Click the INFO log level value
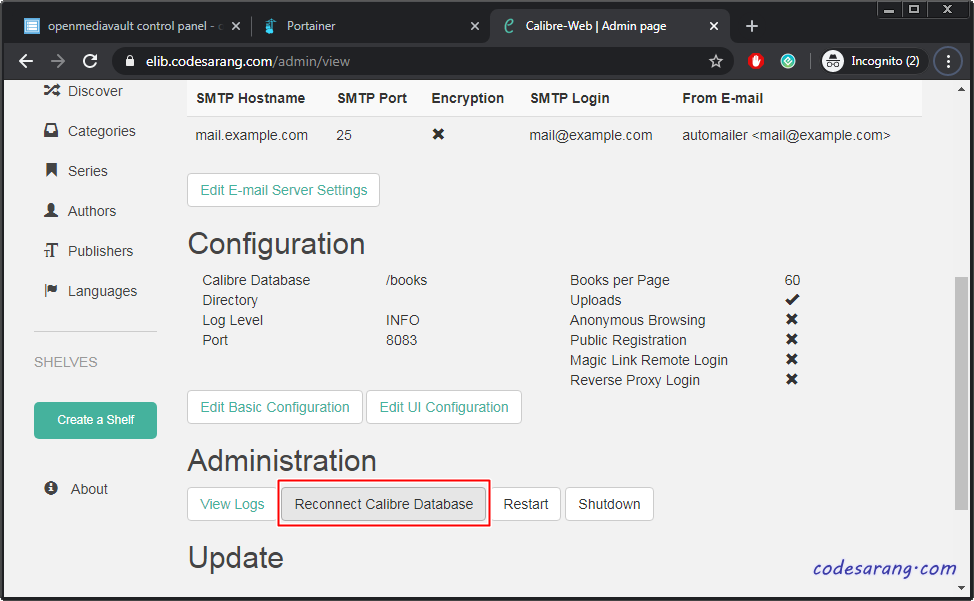 tap(403, 320)
